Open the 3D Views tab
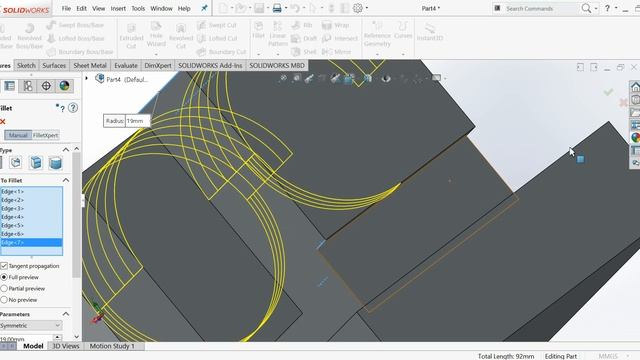This screenshot has height=360, width=640. (66, 346)
